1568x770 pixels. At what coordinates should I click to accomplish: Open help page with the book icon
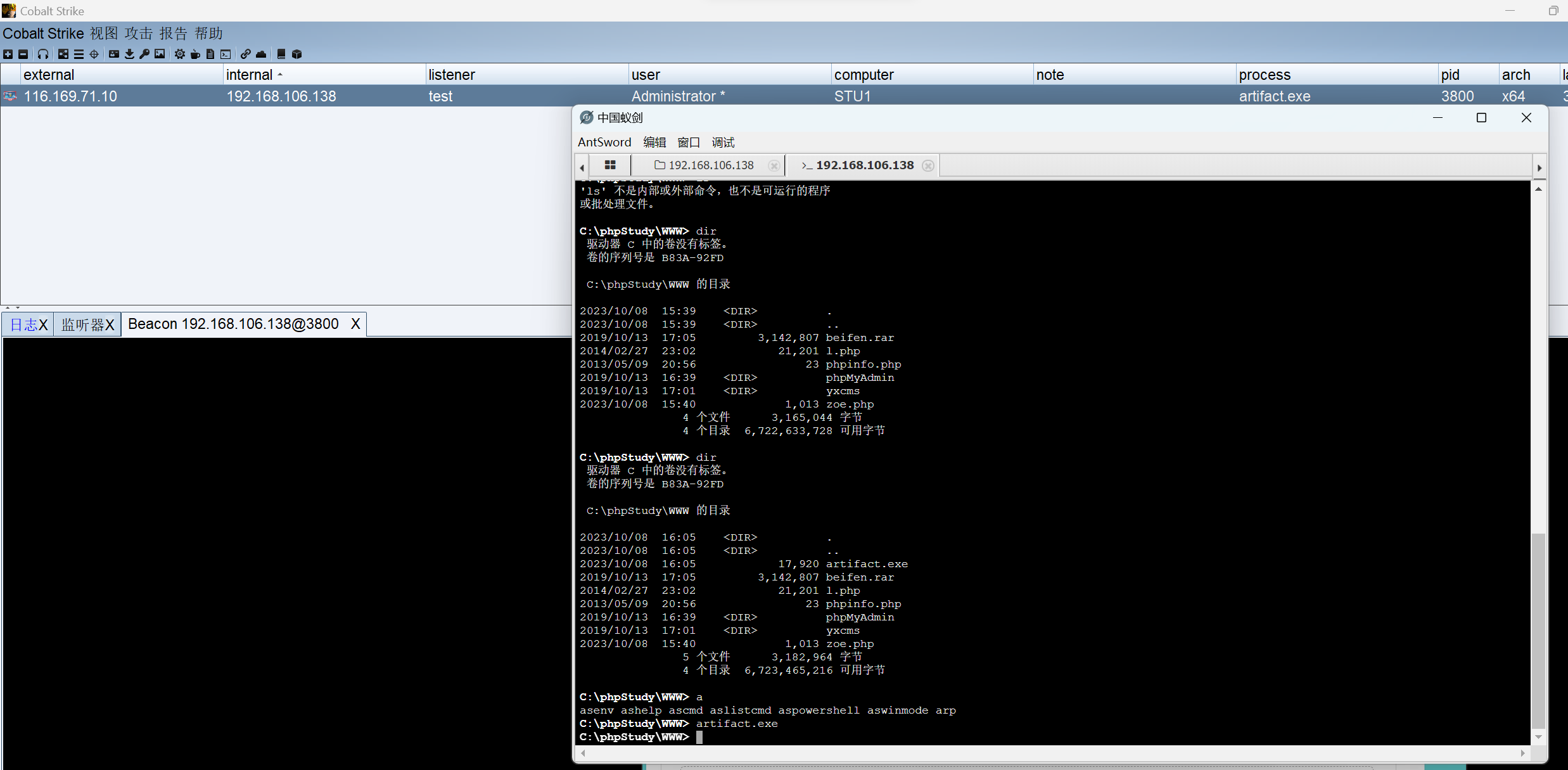tap(281, 54)
